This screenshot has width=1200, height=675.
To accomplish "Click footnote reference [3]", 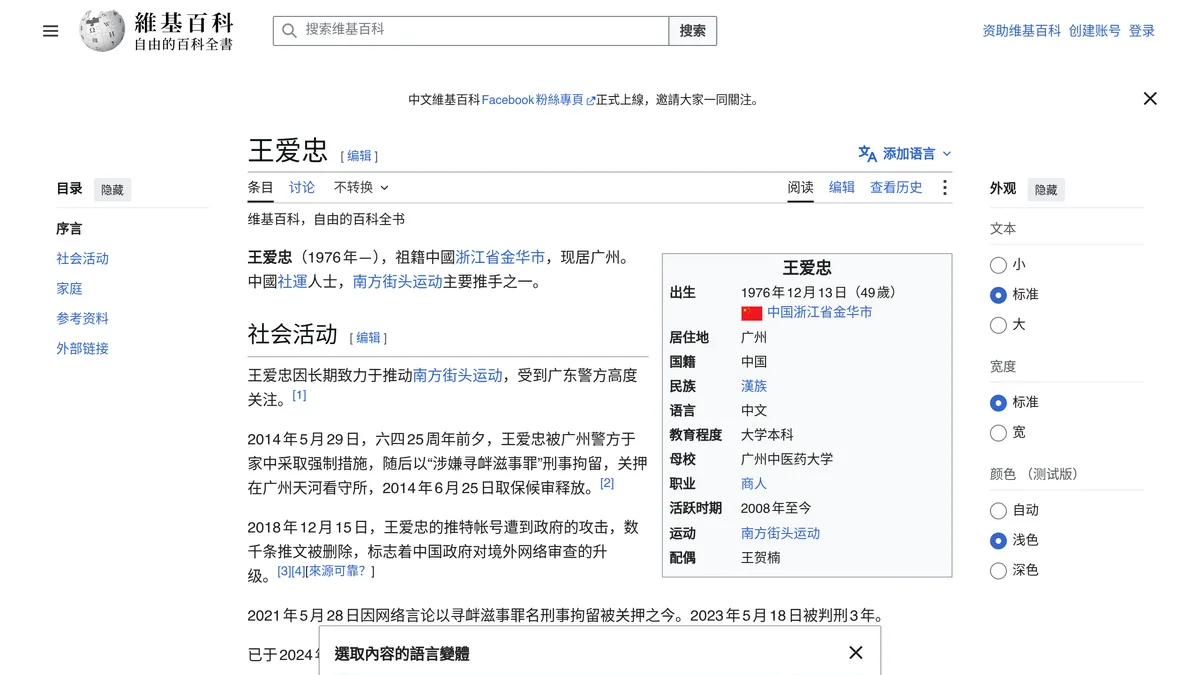I will tap(284, 571).
